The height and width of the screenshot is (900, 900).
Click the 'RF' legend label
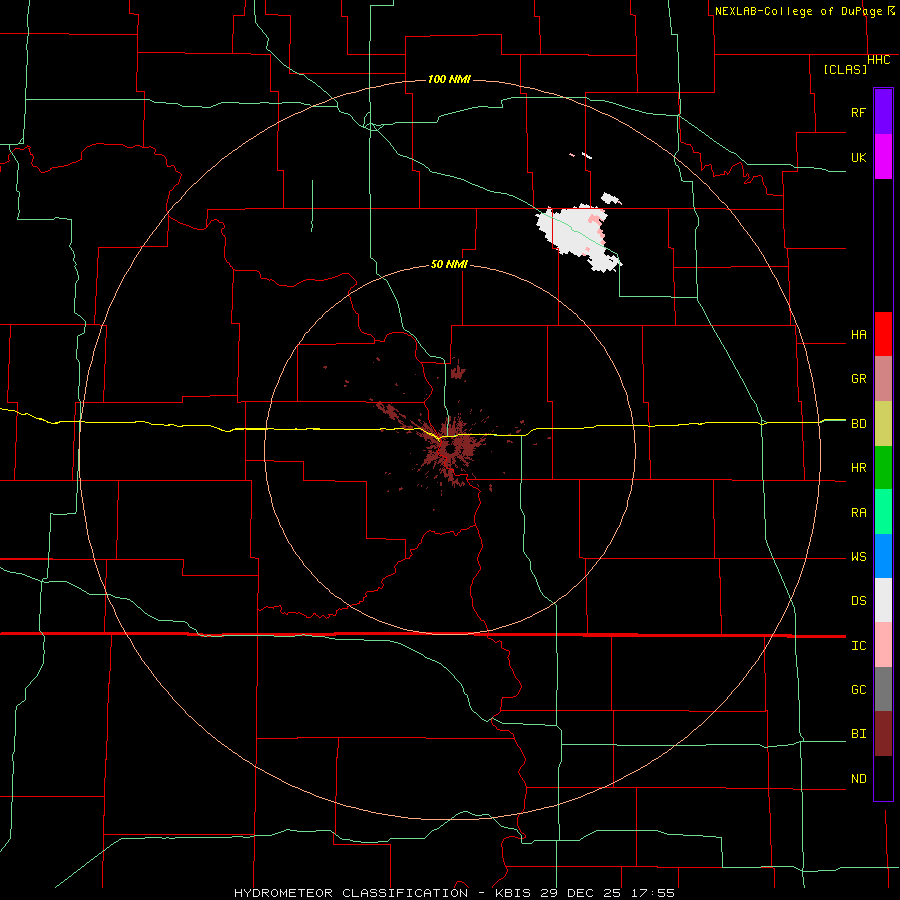(x=858, y=112)
